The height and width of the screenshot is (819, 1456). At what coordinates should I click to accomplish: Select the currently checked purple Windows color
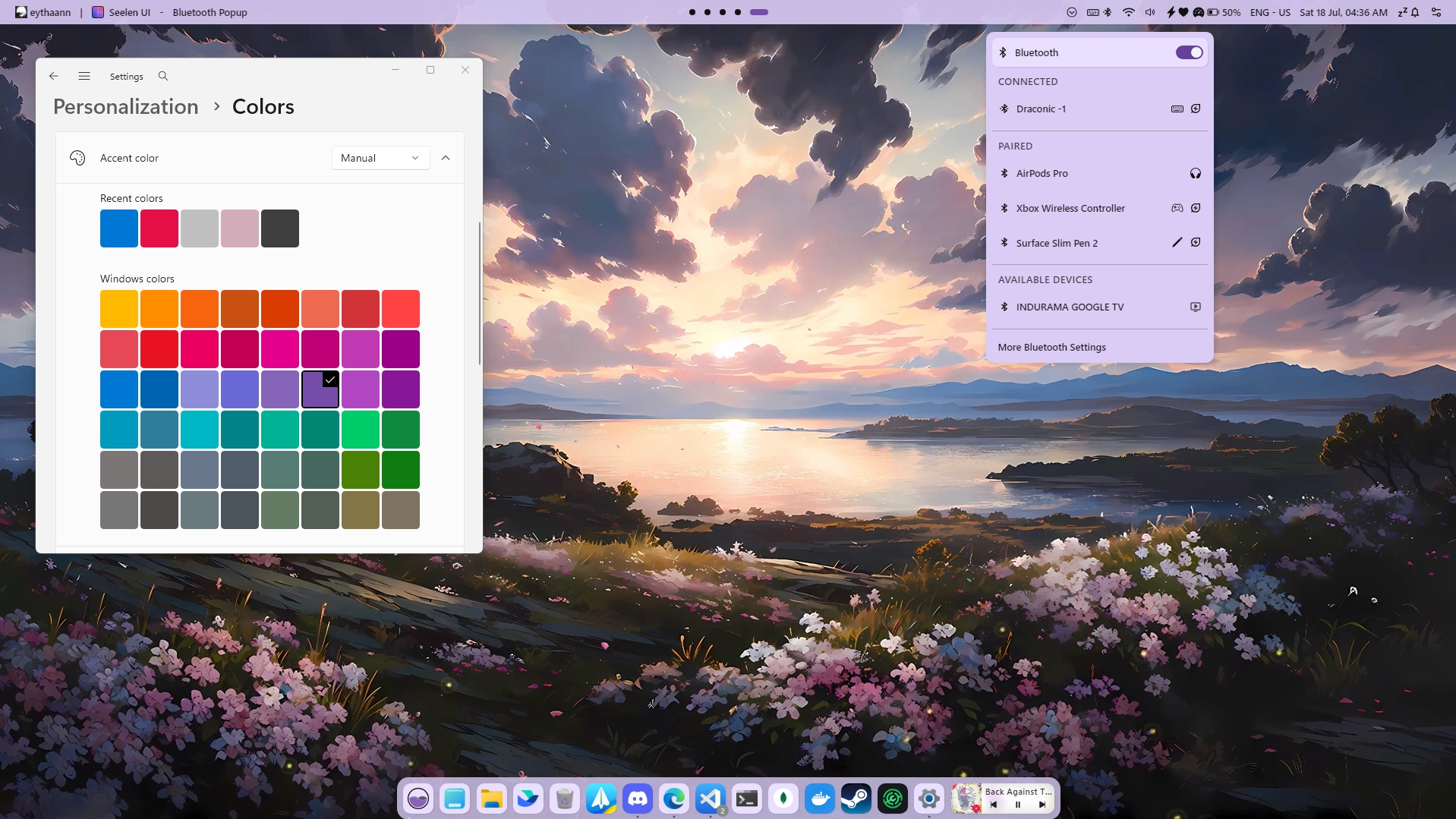point(320,389)
